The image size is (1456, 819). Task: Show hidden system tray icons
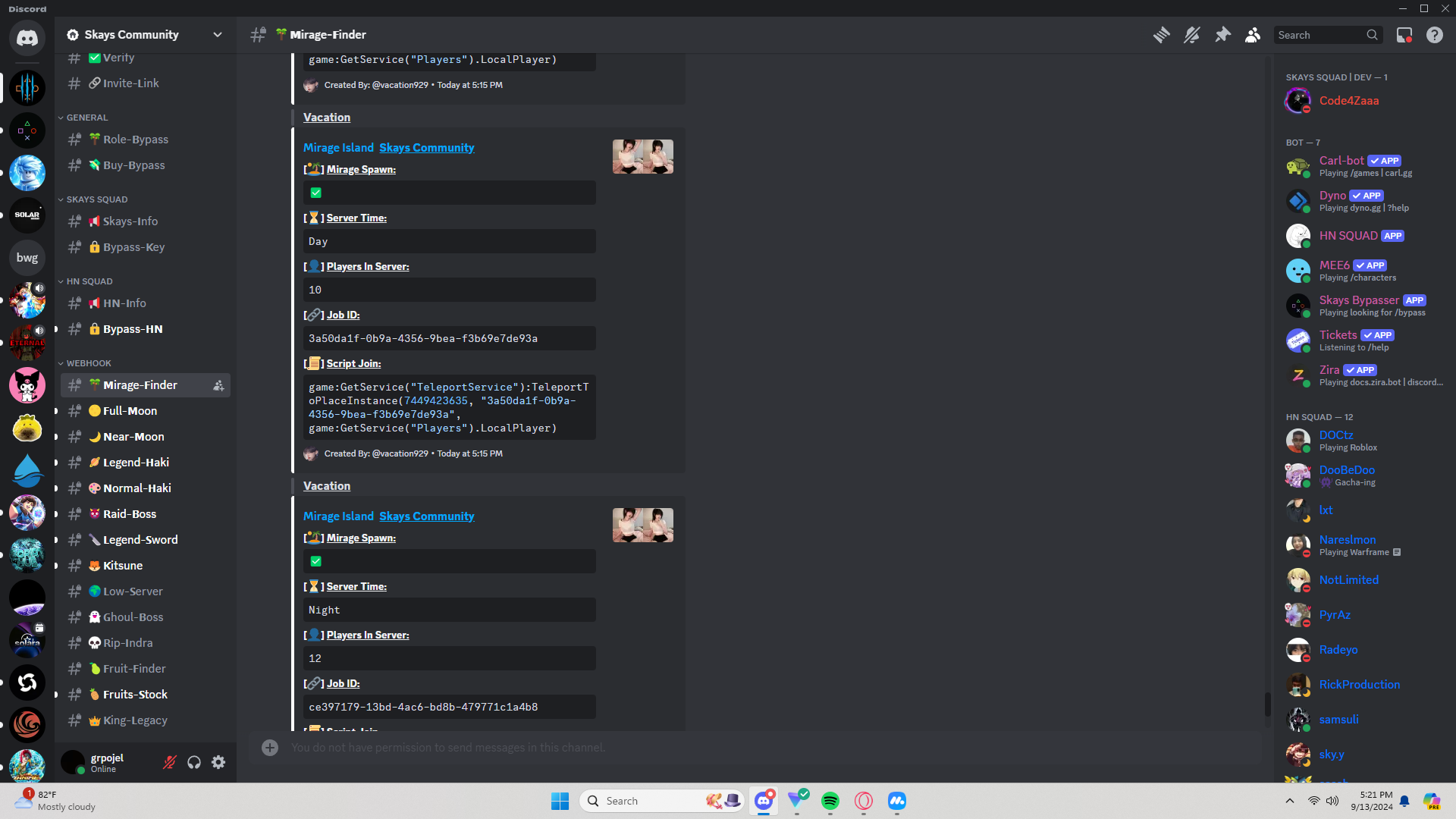(x=1290, y=801)
